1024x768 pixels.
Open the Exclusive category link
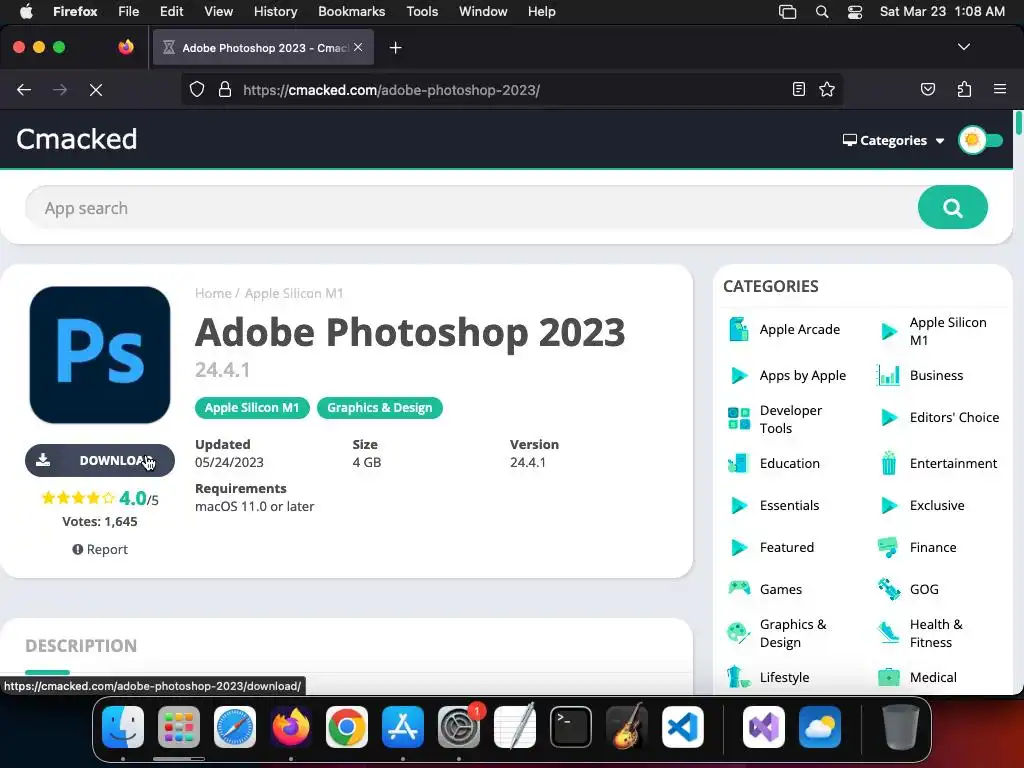click(x=936, y=505)
